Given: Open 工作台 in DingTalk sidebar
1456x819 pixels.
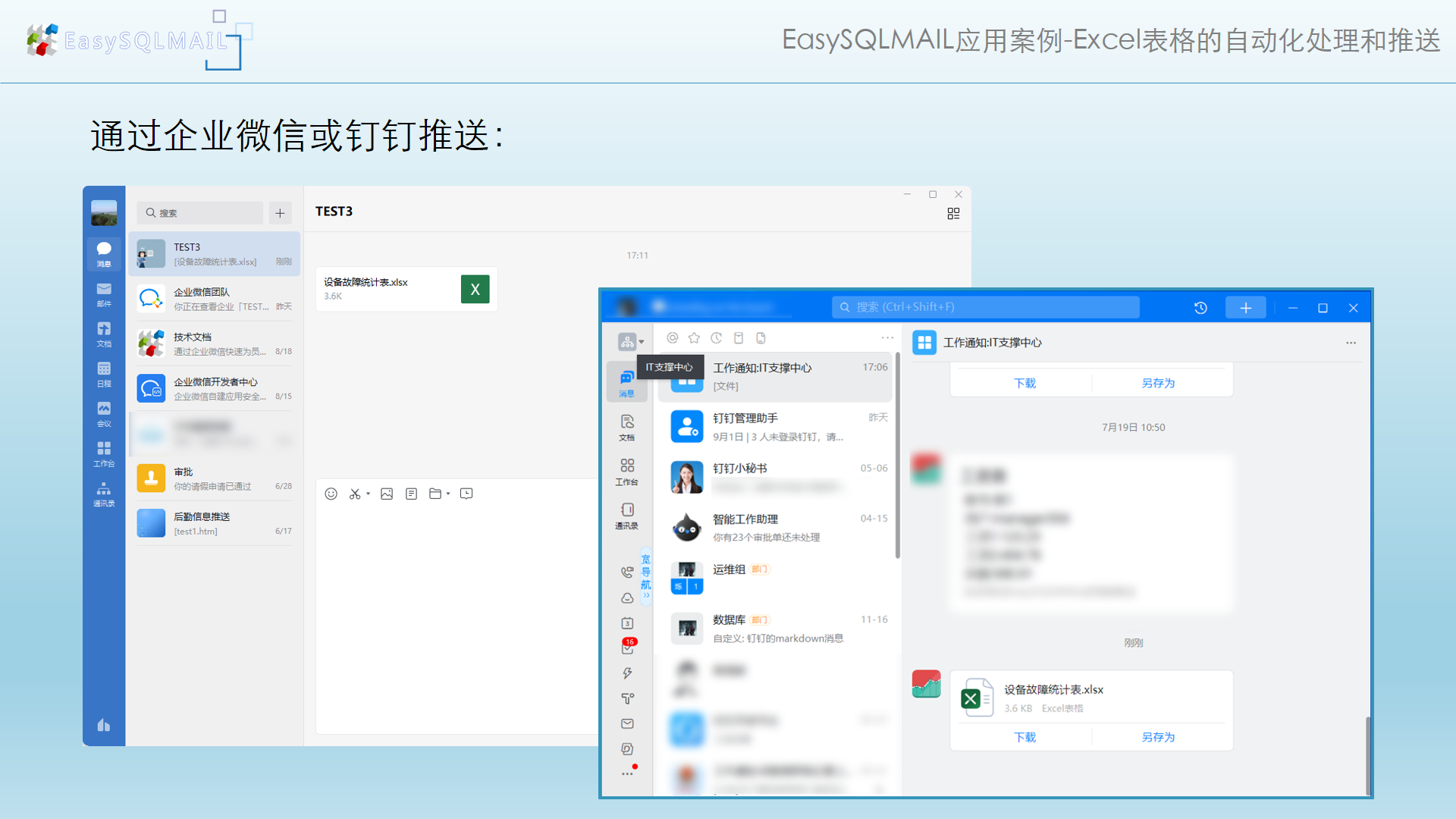Looking at the screenshot, I should pyautogui.click(x=626, y=472).
